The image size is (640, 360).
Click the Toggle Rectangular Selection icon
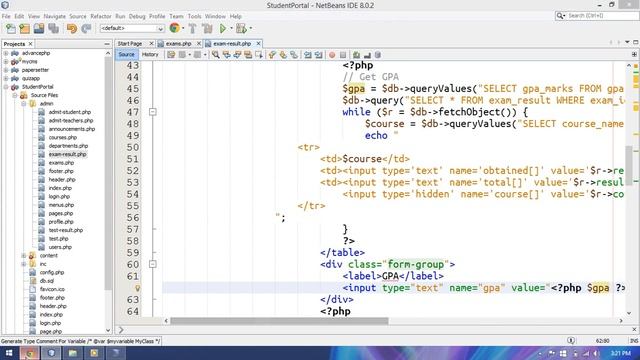point(258,55)
